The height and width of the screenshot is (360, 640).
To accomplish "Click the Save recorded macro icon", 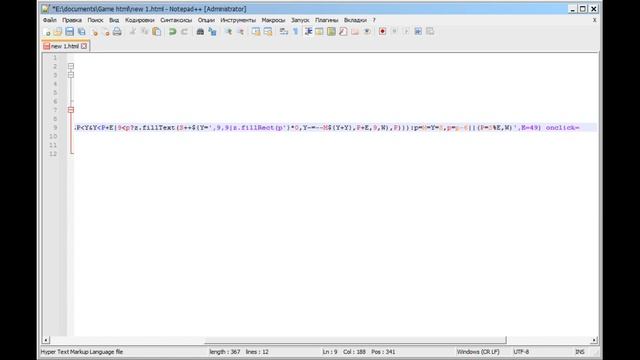I will click(x=430, y=31).
